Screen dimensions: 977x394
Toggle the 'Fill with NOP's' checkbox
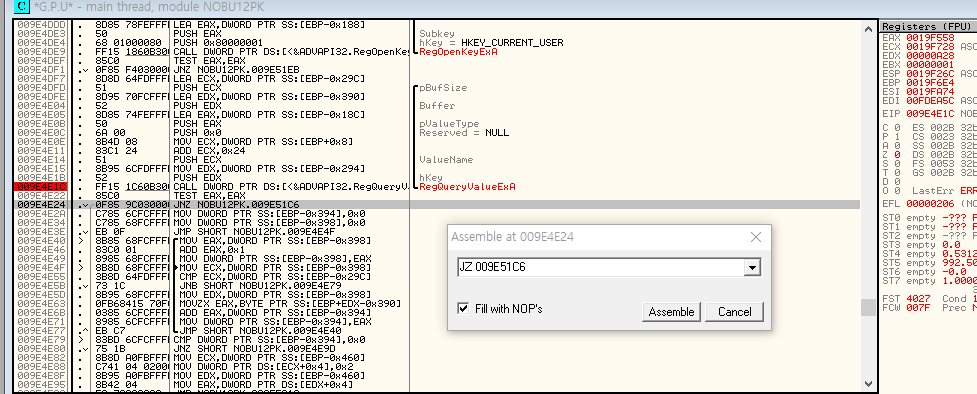[463, 308]
